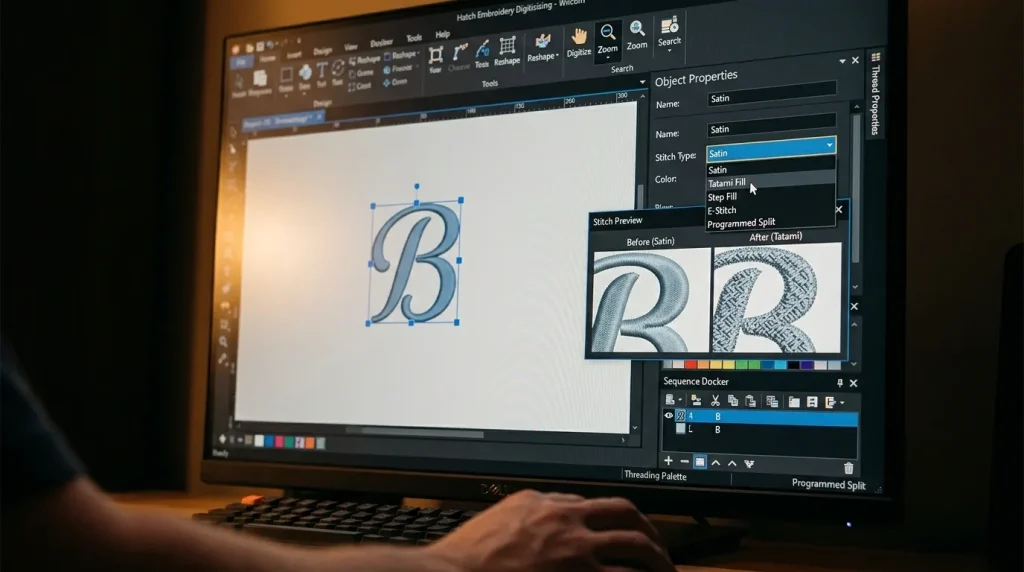Screen dimensions: 1024x572
Task: Select the large Text T tool in ribbon
Action: click(321, 74)
